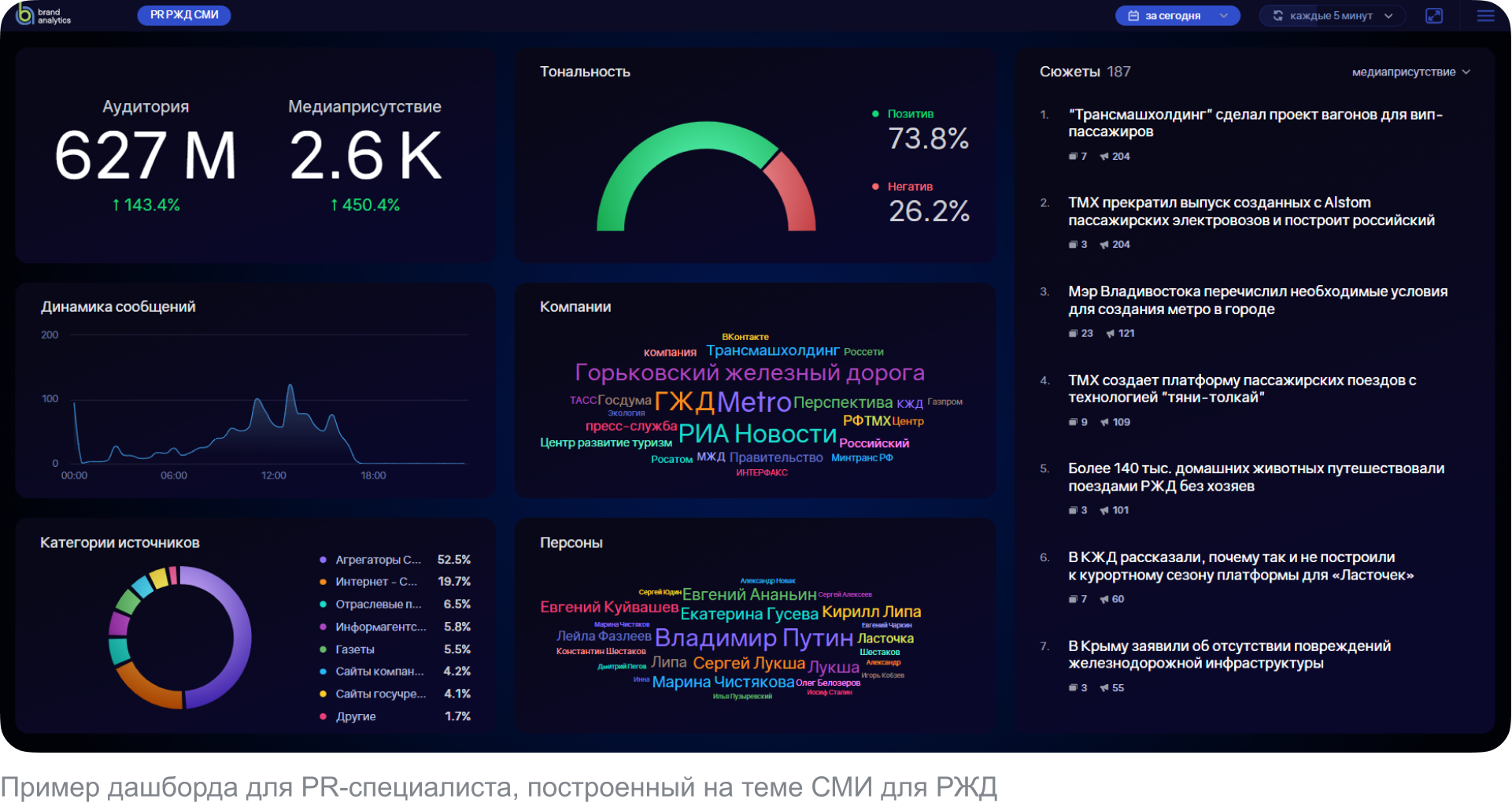Image resolution: width=1512 pixels, height=803 pixels.
Task: Toggle 'Сайты госучре...' legend entry
Action: pyautogui.click(x=395, y=694)
